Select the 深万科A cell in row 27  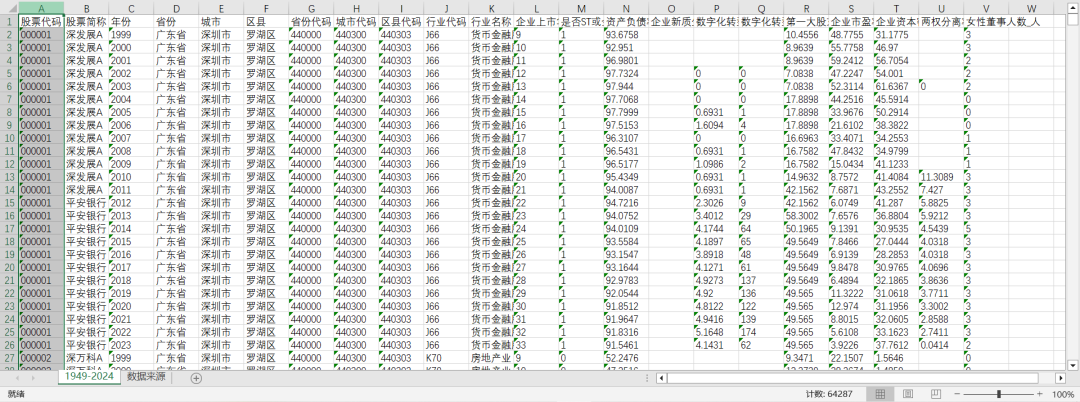pyautogui.click(x=86, y=357)
